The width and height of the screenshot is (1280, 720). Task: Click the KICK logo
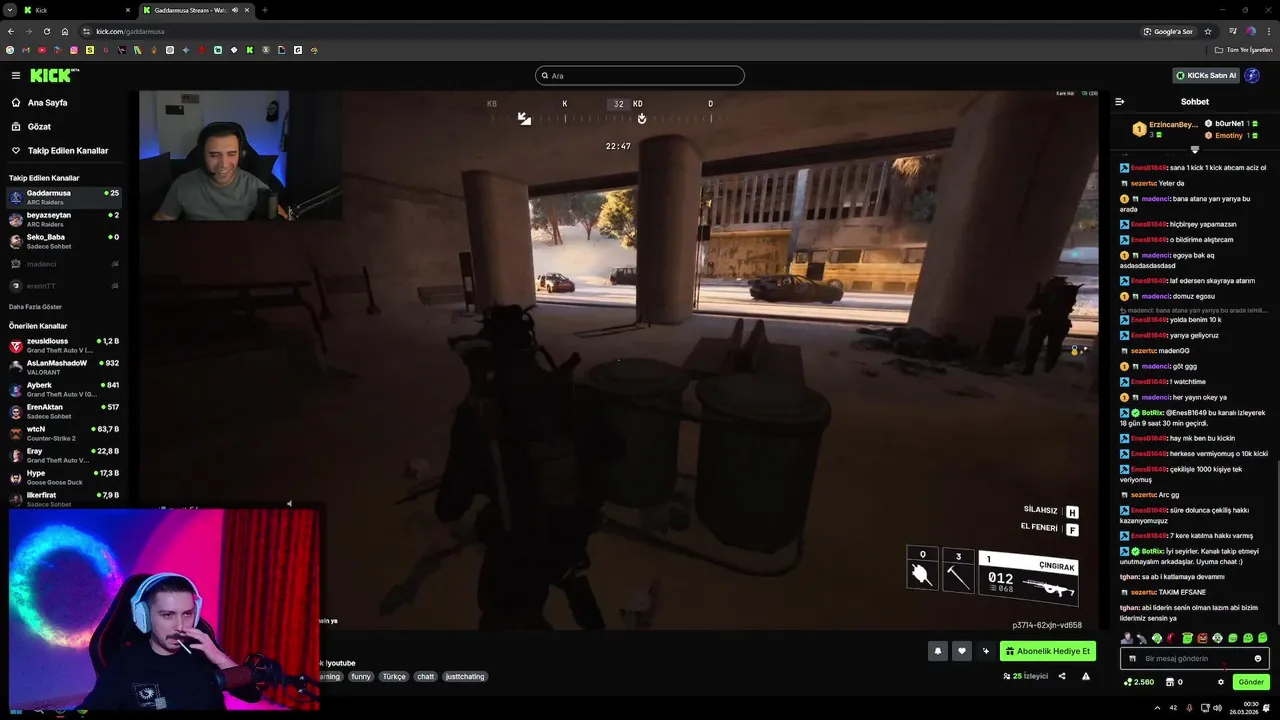[x=54, y=75]
